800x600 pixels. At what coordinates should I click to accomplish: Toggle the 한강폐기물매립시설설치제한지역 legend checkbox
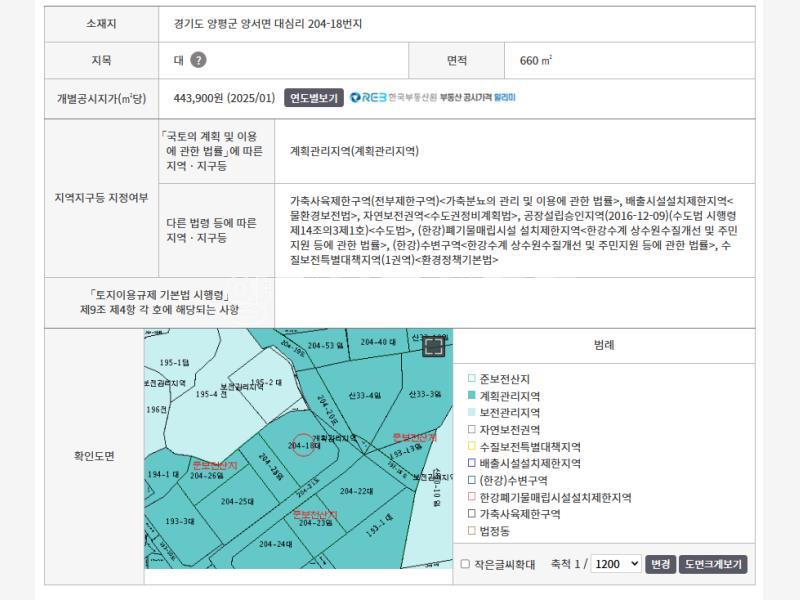point(471,496)
